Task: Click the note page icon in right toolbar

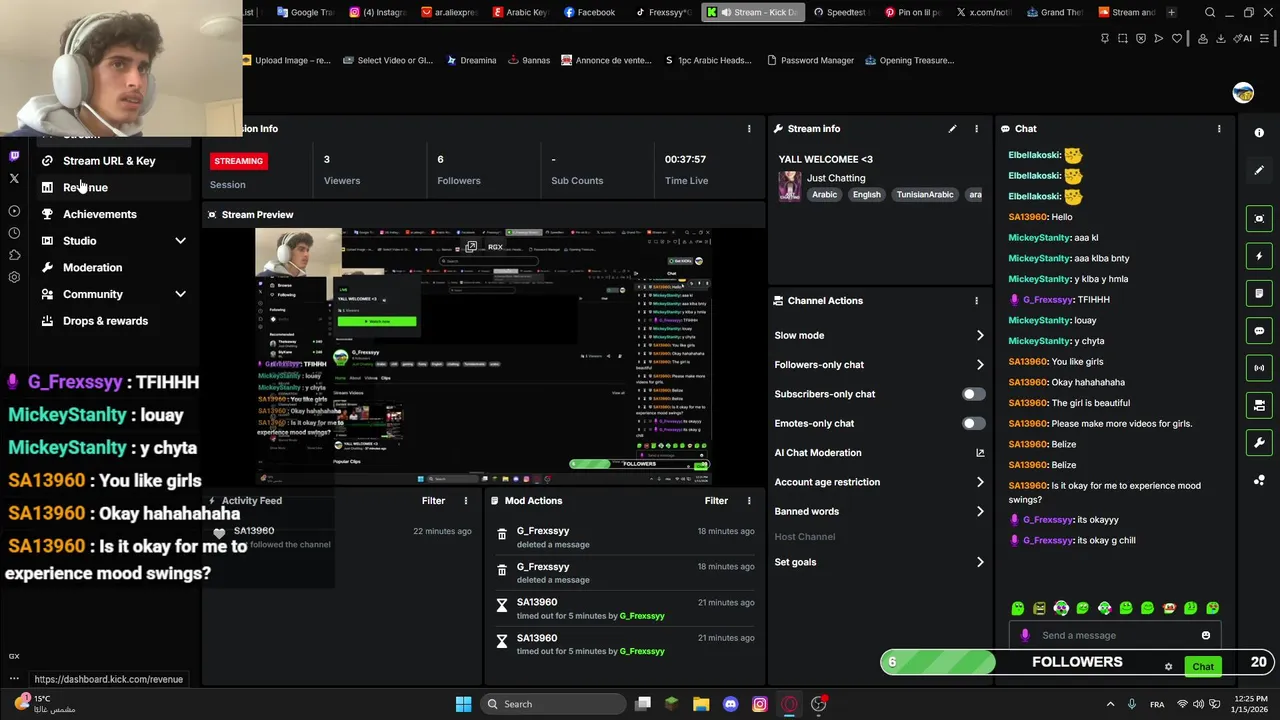Action: click(x=1259, y=293)
